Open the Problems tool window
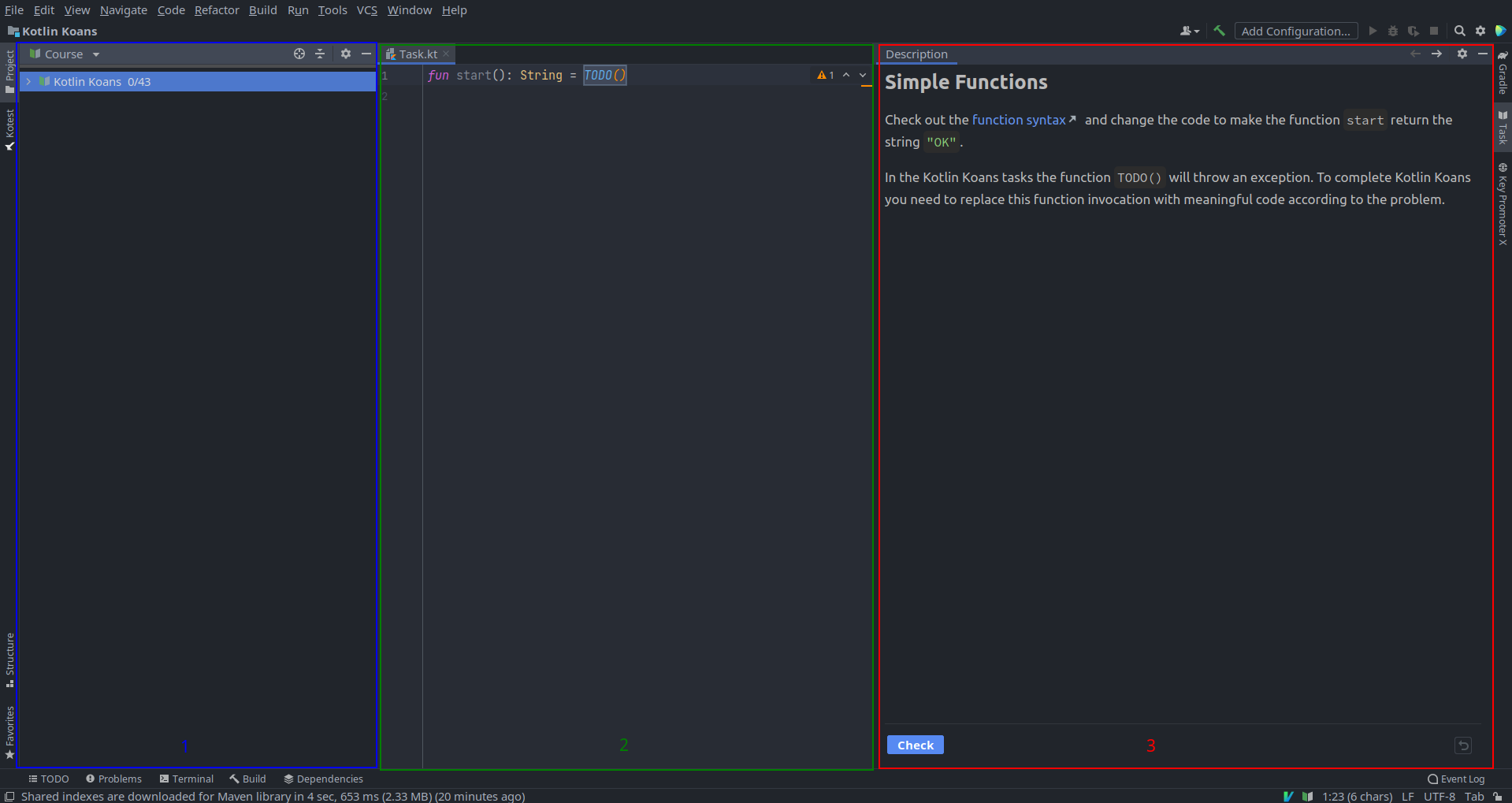This screenshot has width=1512, height=803. tap(113, 779)
